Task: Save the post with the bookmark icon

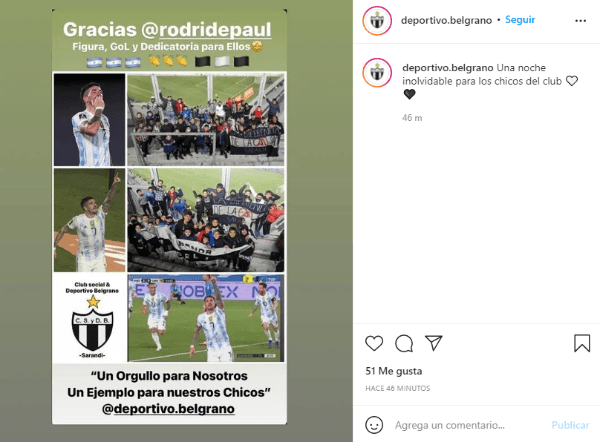Action: (x=582, y=343)
